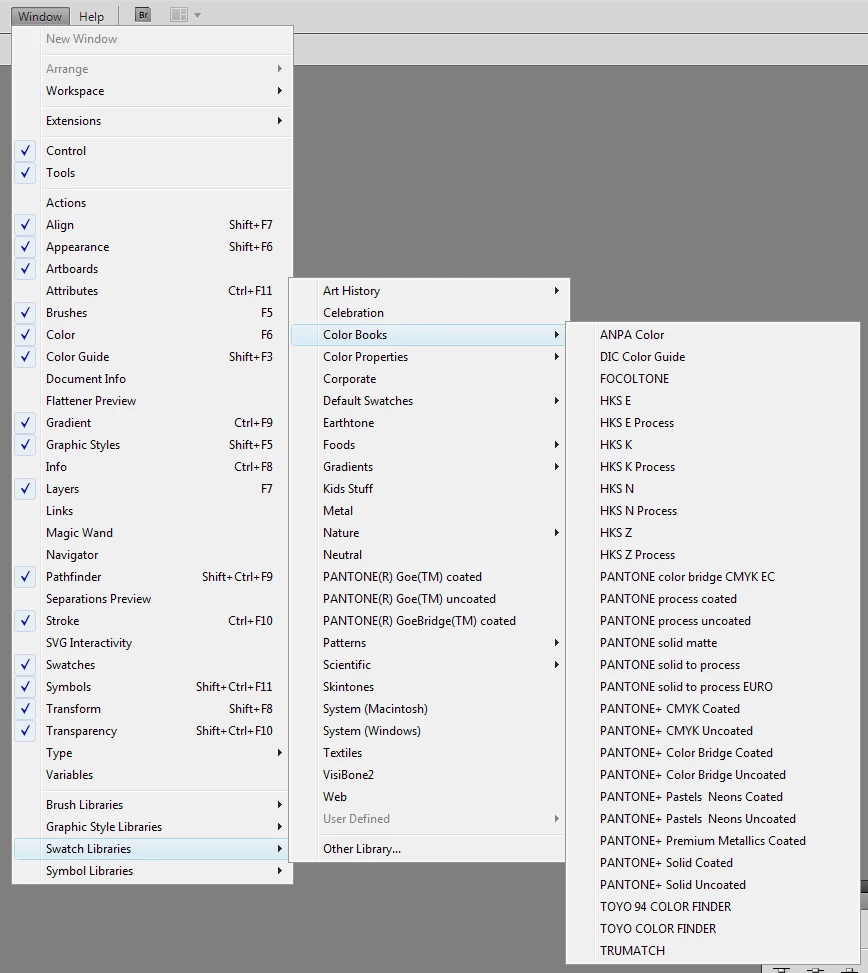Select HKS K Process color book

(x=713, y=467)
